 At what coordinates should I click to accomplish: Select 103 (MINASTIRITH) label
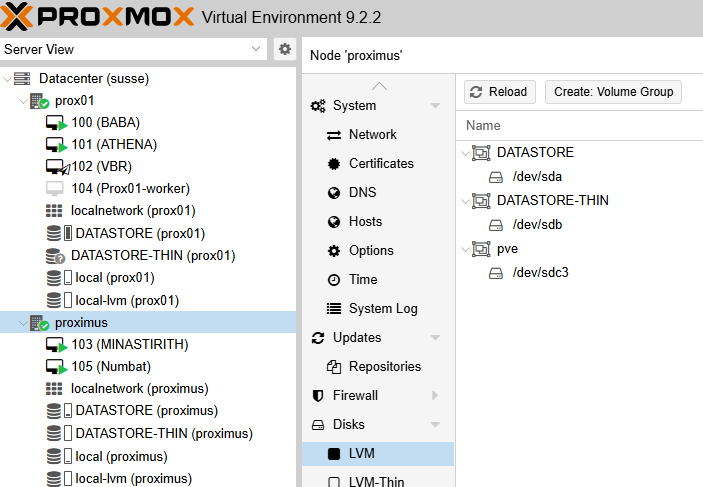(130, 344)
